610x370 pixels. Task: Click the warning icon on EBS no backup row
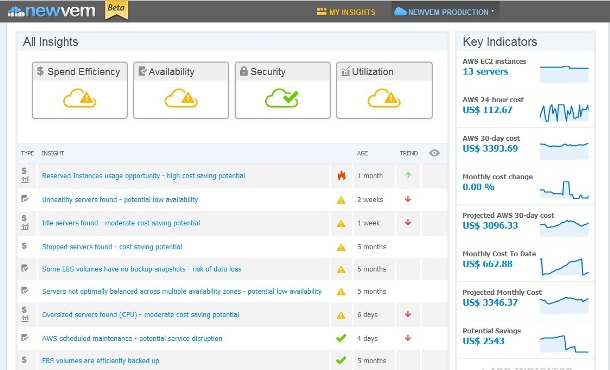point(341,269)
